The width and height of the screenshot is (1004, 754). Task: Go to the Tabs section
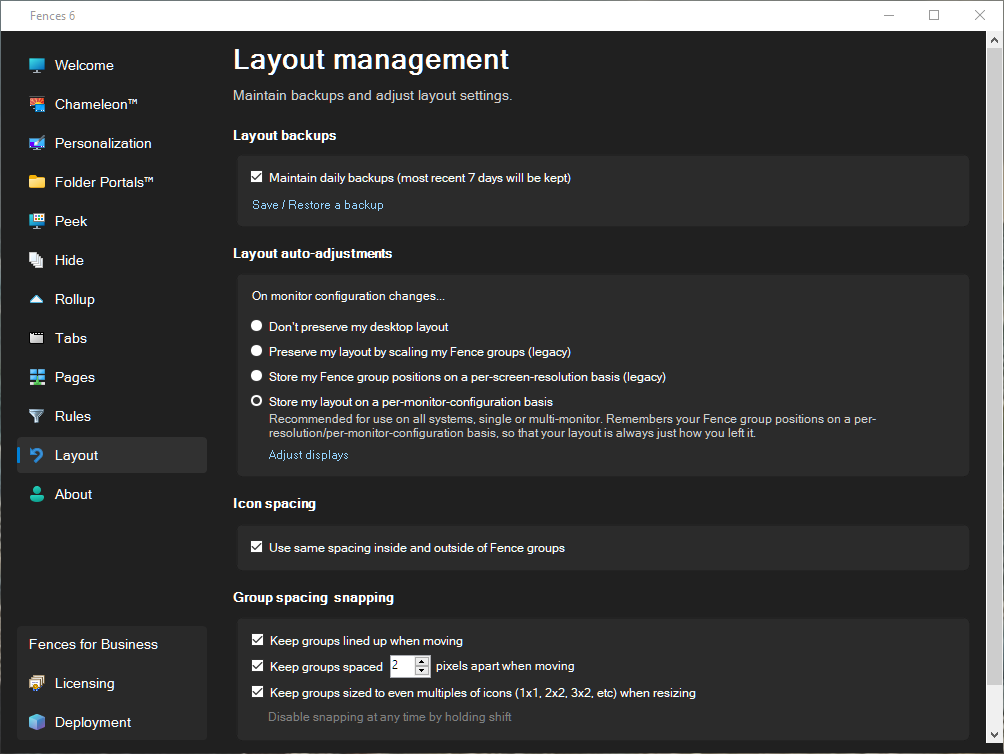(71, 338)
